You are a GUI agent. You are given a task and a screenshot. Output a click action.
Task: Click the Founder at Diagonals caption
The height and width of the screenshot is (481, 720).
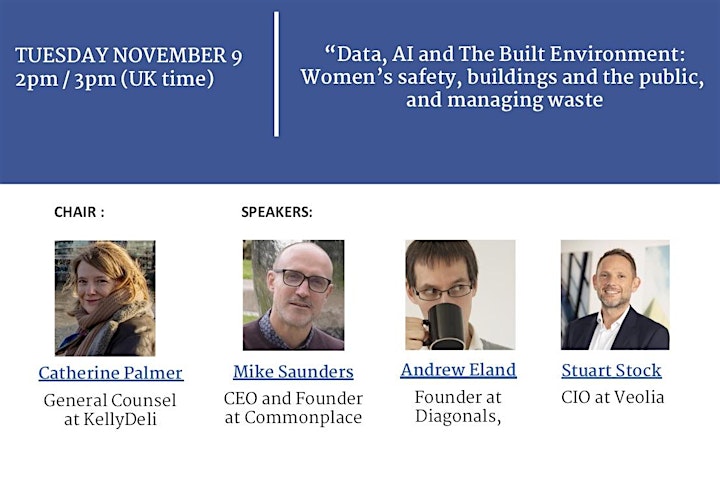[458, 407]
